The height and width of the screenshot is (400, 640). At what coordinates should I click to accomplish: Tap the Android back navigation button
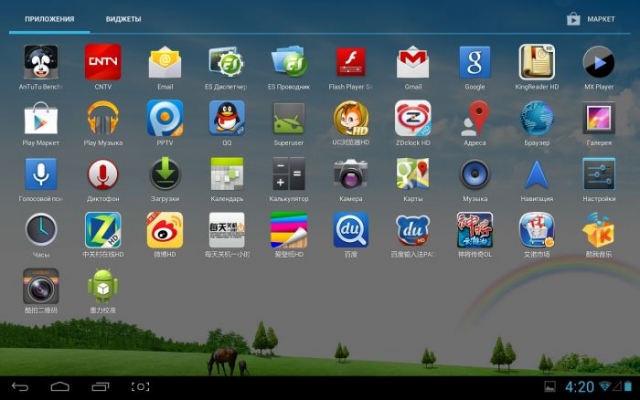(20, 386)
